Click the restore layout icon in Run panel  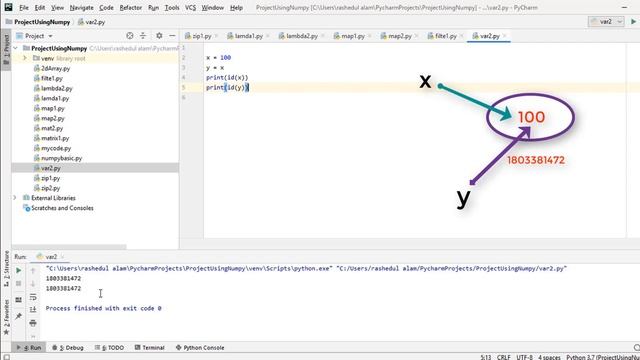coord(18,300)
